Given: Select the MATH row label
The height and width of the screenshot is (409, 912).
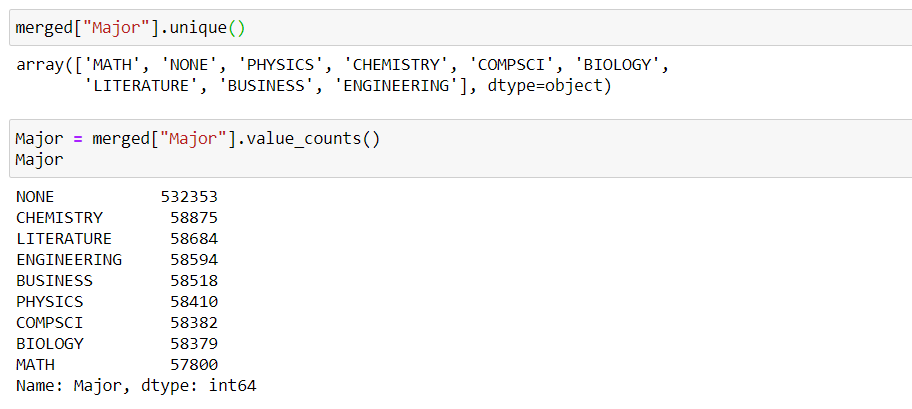Looking at the screenshot, I should point(35,365).
